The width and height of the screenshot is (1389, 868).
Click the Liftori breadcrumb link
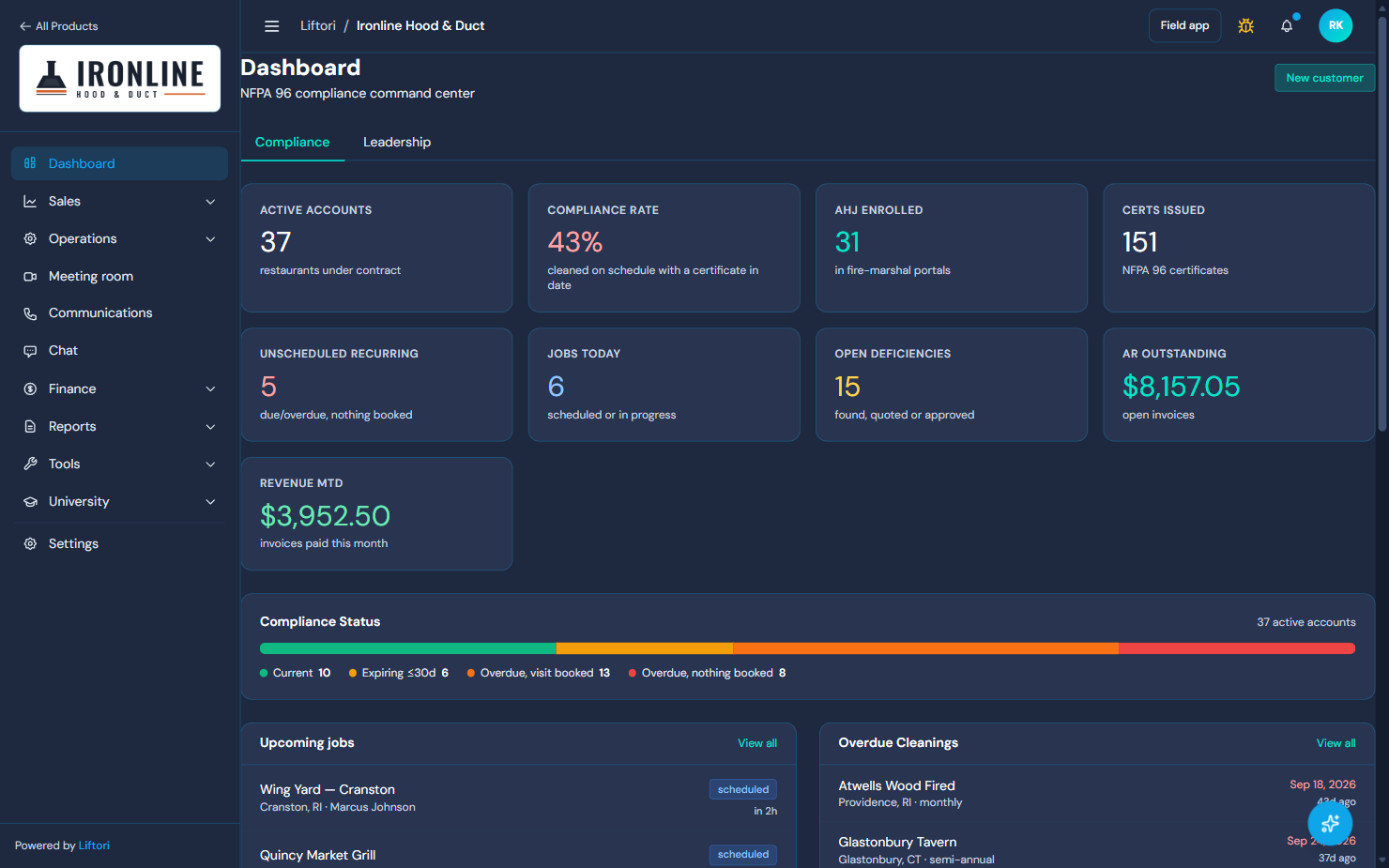click(x=318, y=26)
